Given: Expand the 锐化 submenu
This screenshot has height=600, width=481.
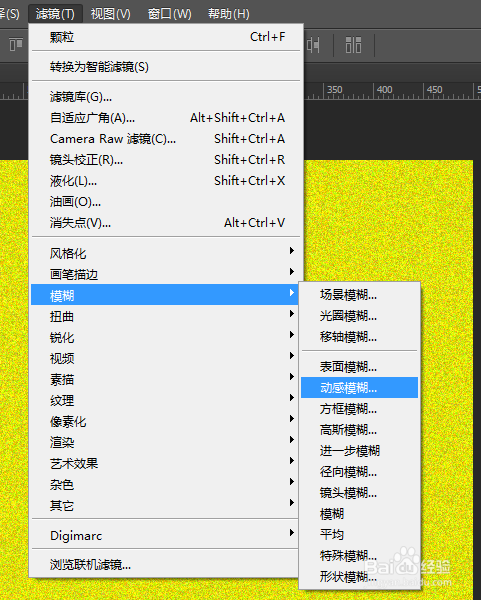Looking at the screenshot, I should (x=165, y=337).
